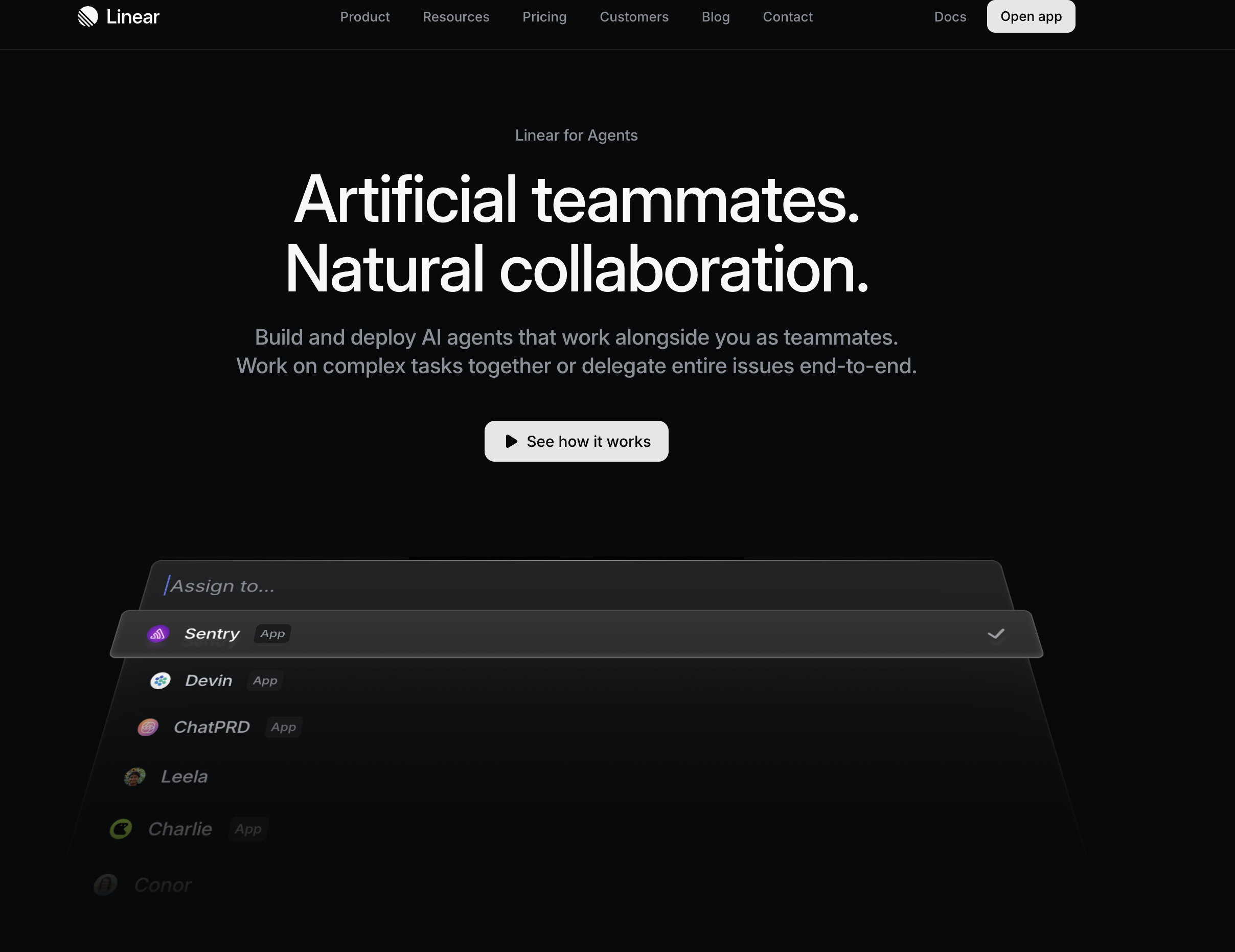Image resolution: width=1235 pixels, height=952 pixels.
Task: Click the App badge next to ChatPRD
Action: click(283, 728)
